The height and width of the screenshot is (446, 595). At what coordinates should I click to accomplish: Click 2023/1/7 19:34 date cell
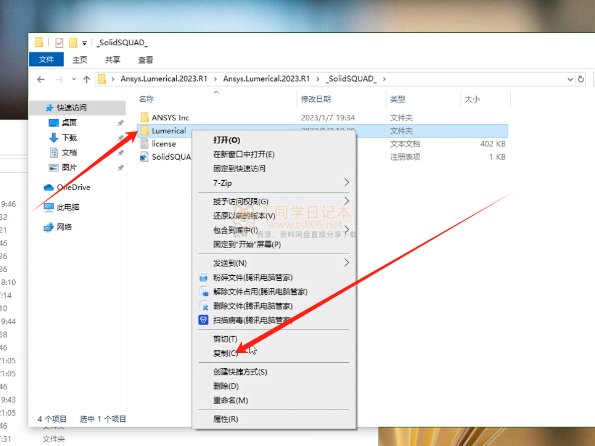click(x=327, y=118)
